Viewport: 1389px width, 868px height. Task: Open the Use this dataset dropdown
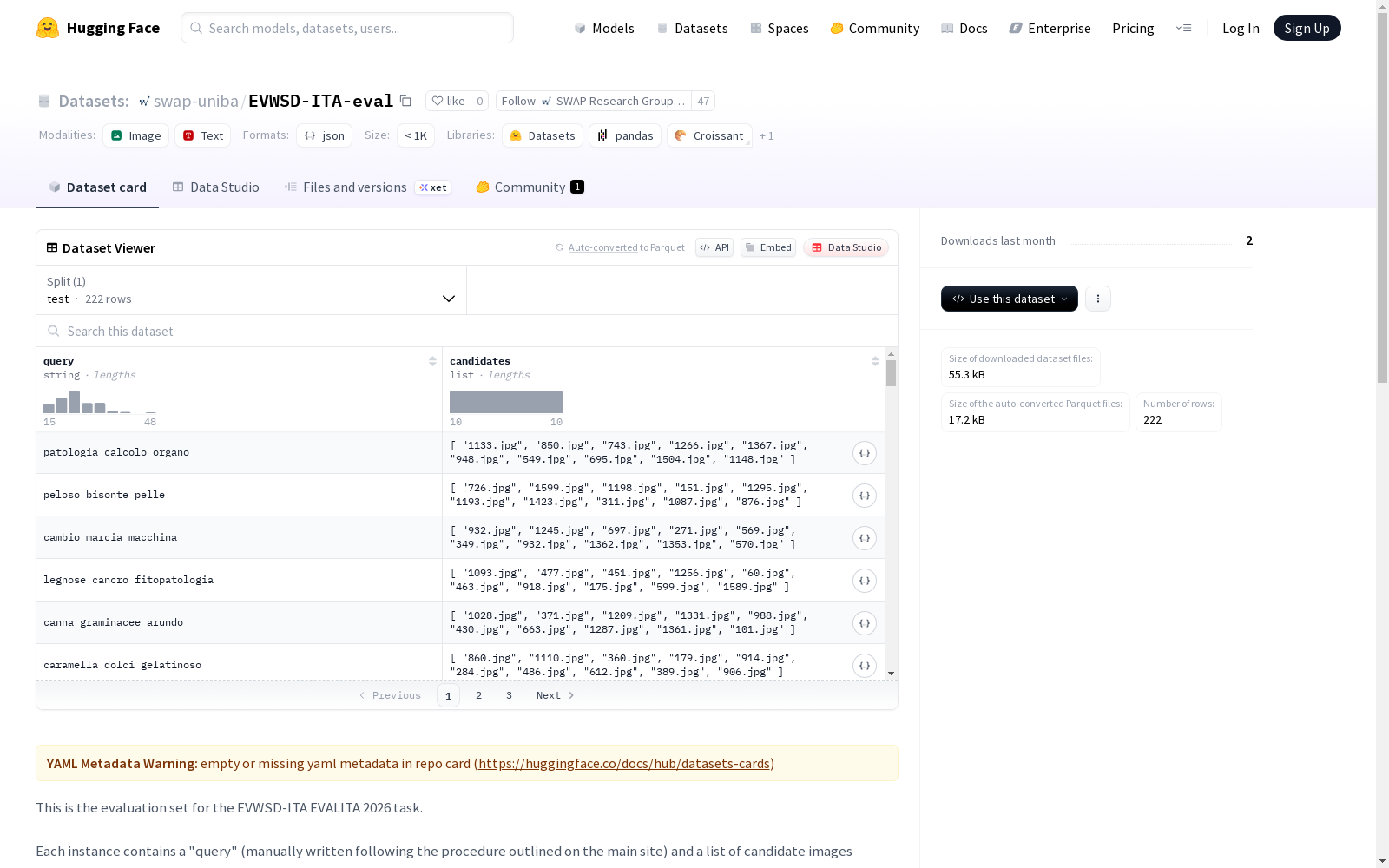coord(1010,299)
